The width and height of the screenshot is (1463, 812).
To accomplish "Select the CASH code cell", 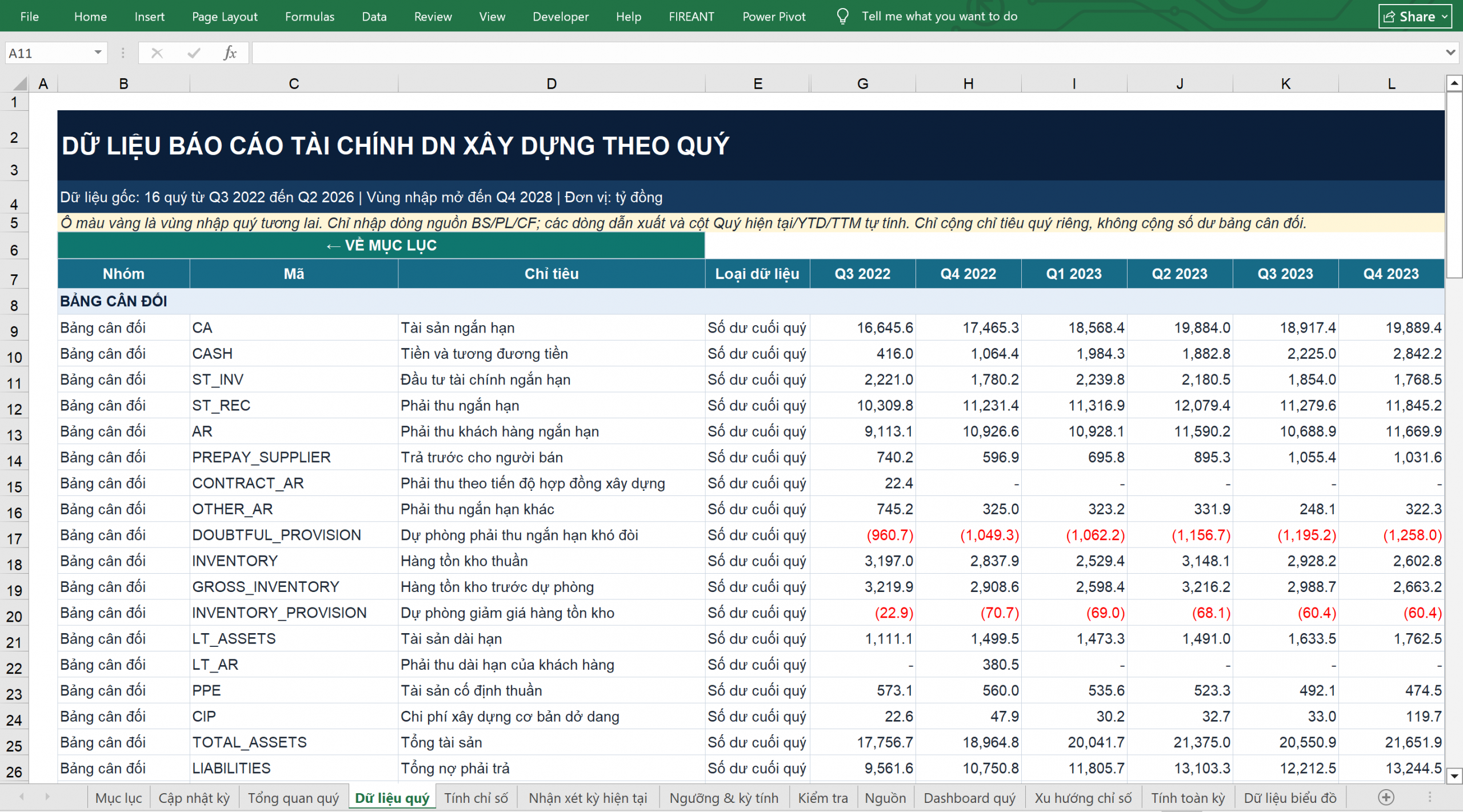I will pyautogui.click(x=294, y=354).
